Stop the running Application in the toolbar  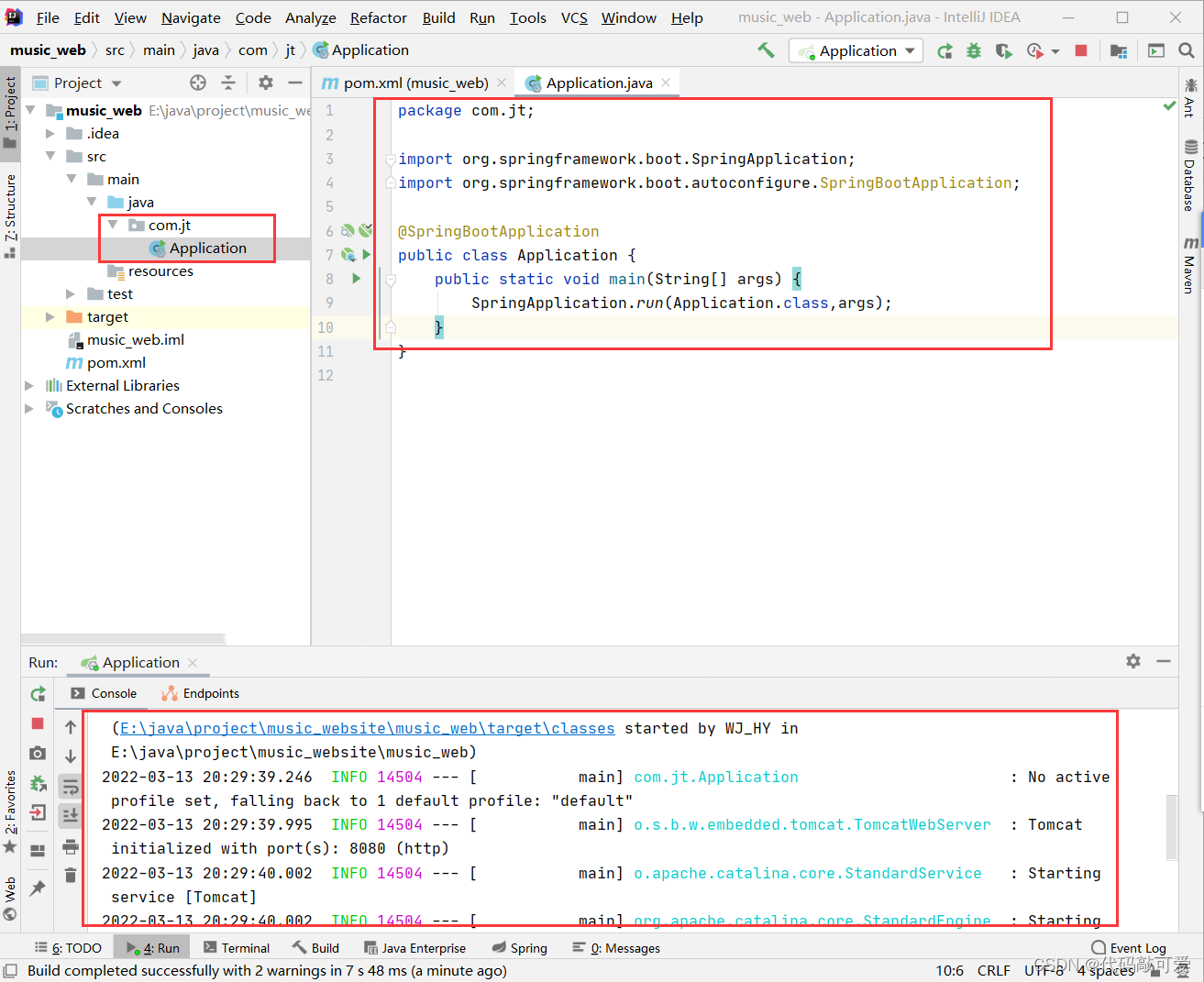coord(1081,51)
